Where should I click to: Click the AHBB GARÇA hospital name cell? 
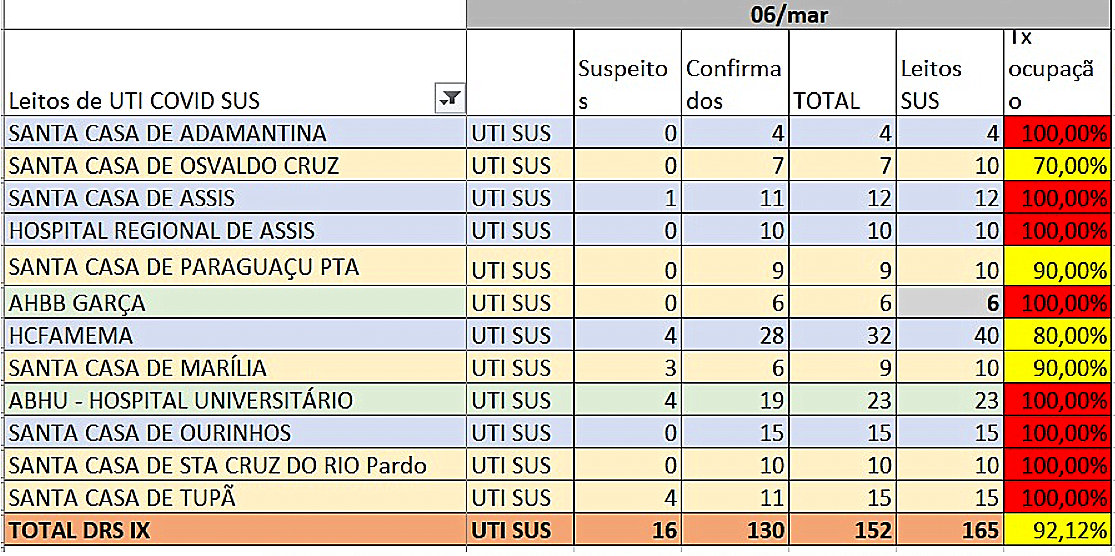pos(236,303)
